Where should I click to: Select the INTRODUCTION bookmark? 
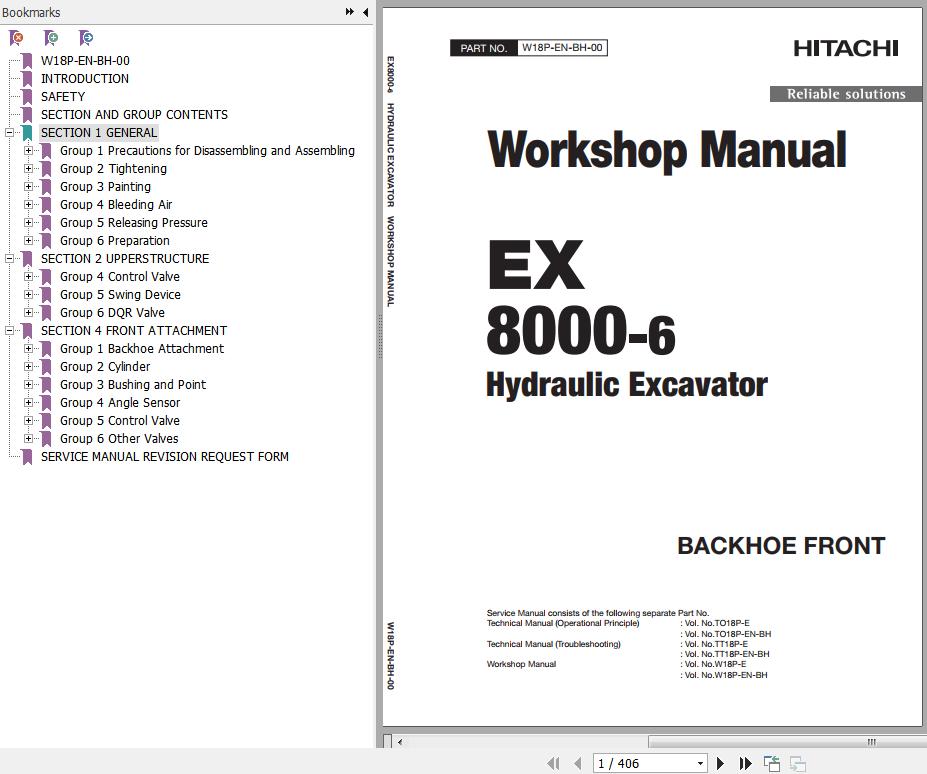84,79
